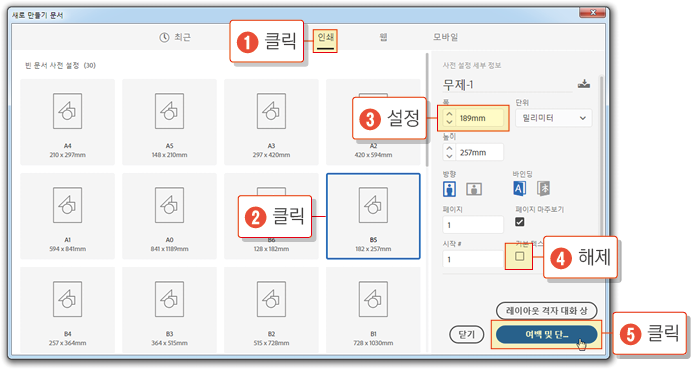Switch to the 모바일 tab
This screenshot has height=370, width=691.
[x=445, y=37]
